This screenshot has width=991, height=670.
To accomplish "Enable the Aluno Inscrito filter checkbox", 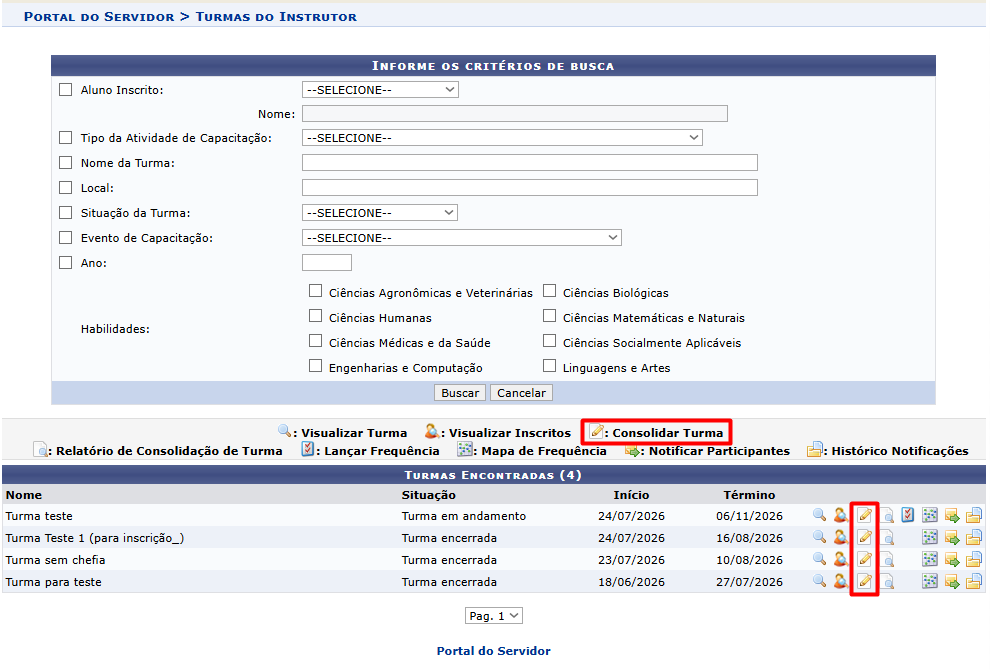I will pyautogui.click(x=66, y=90).
